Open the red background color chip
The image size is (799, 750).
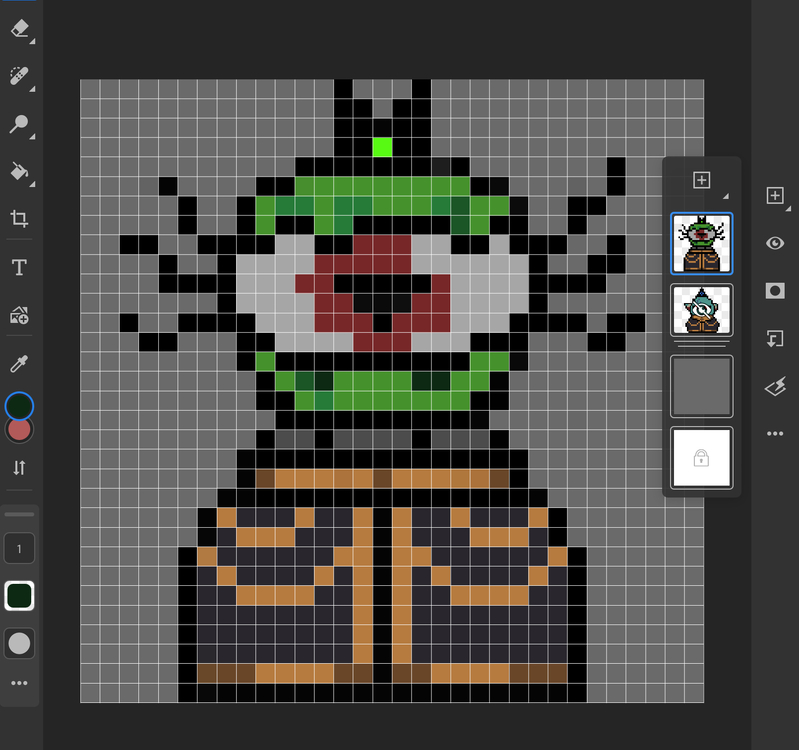coord(19,433)
